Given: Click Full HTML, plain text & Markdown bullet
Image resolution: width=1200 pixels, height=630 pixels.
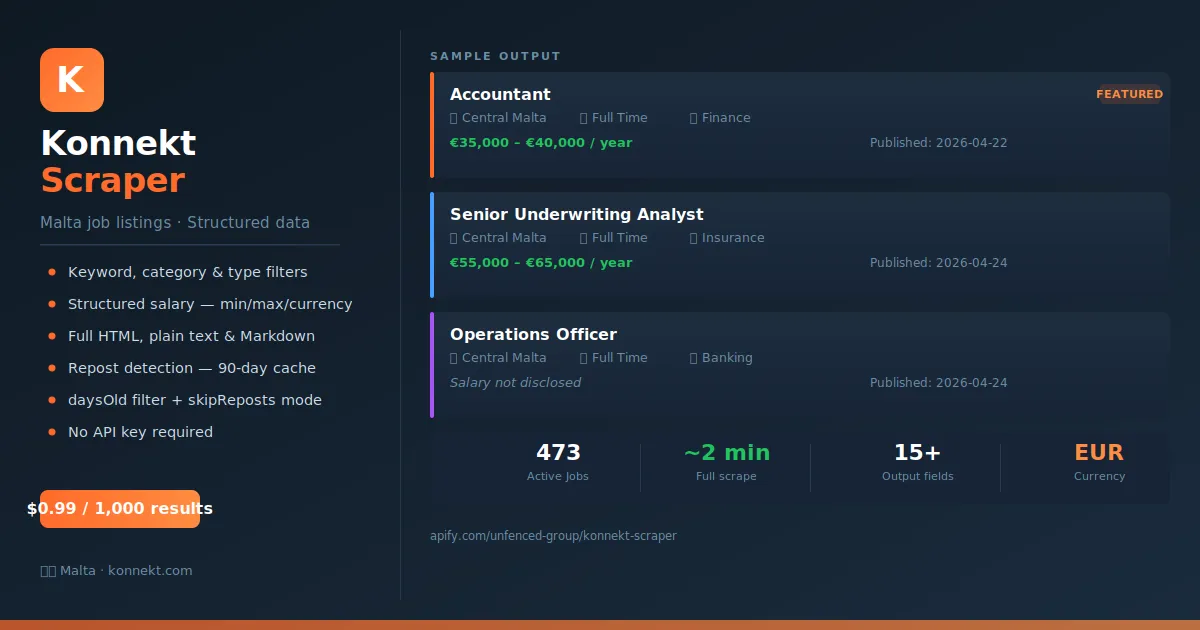Looking at the screenshot, I should coord(191,336).
